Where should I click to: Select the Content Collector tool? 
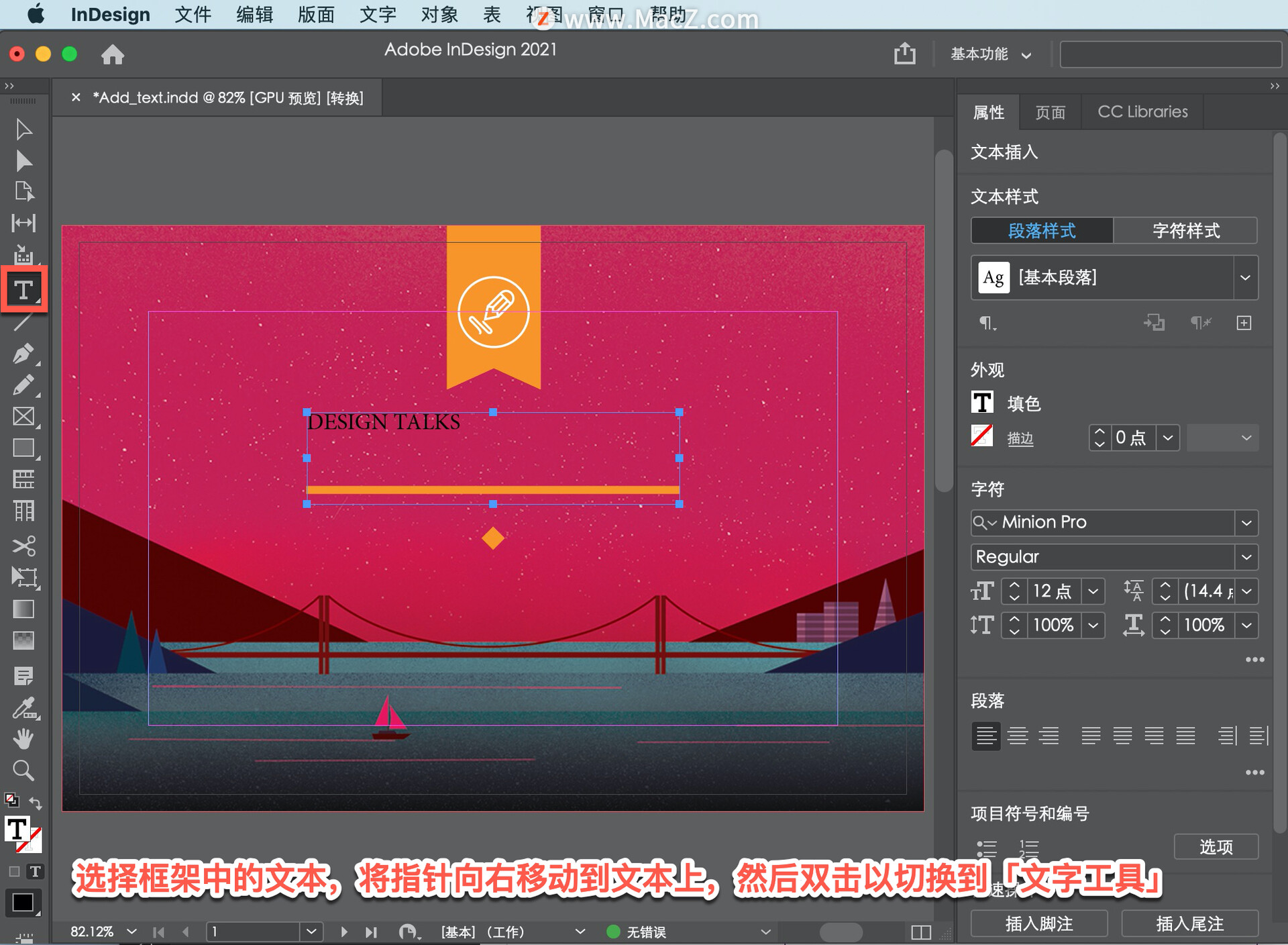(x=23, y=255)
